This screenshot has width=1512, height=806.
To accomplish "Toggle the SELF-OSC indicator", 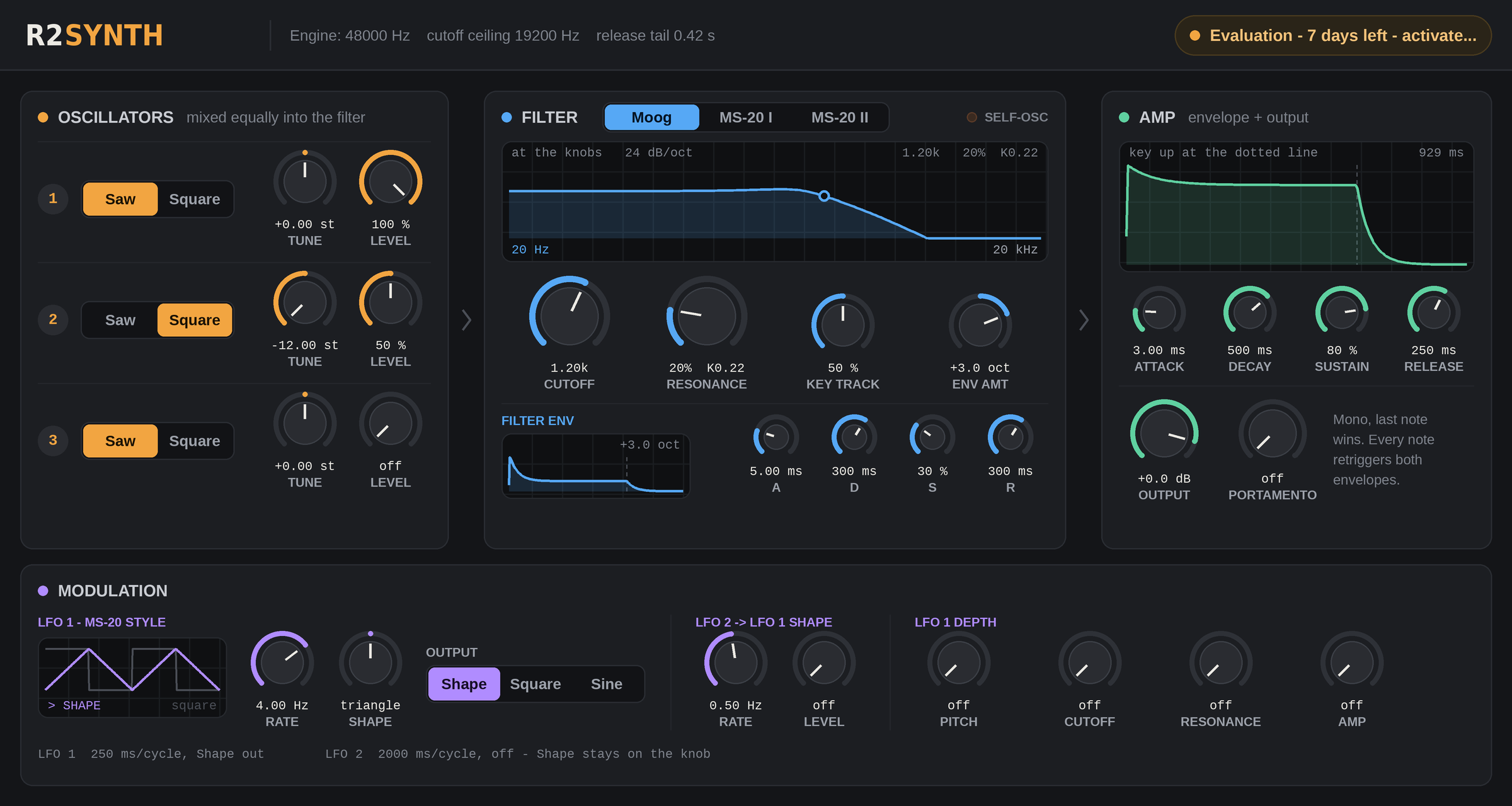I will point(1007,117).
